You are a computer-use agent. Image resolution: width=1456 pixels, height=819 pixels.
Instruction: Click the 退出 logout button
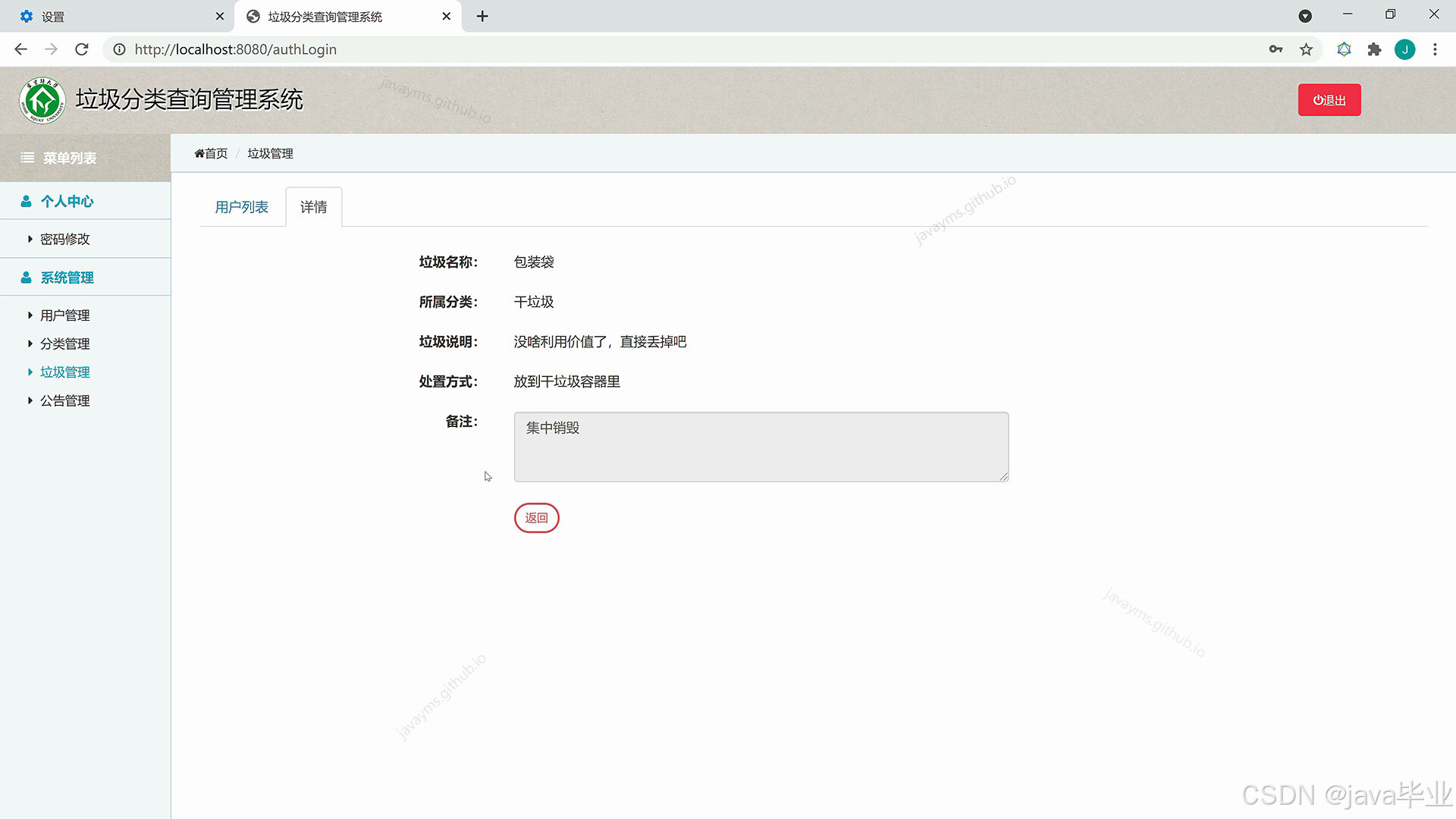1329,100
